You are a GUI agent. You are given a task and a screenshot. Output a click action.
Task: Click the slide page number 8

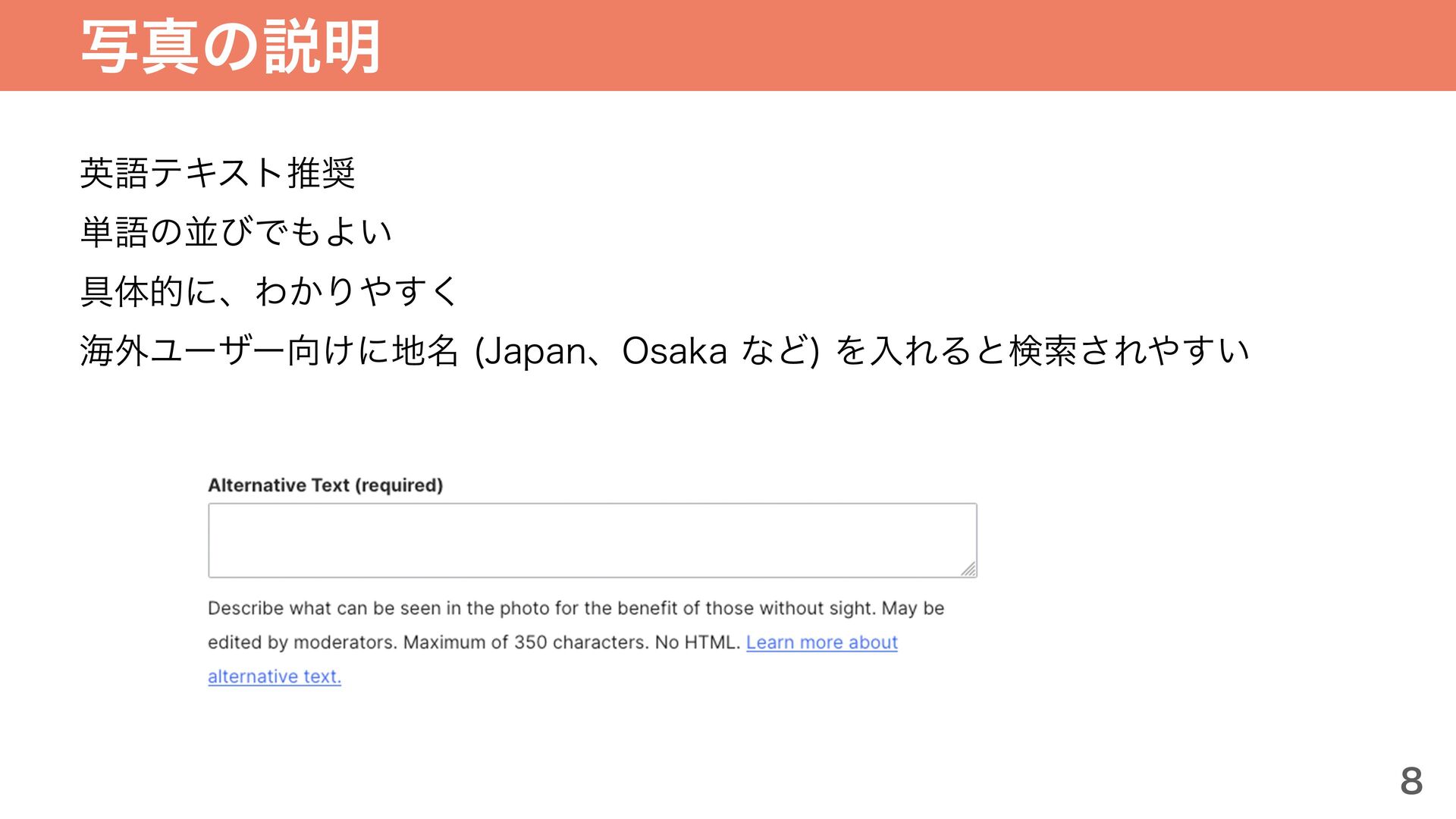click(x=1410, y=781)
